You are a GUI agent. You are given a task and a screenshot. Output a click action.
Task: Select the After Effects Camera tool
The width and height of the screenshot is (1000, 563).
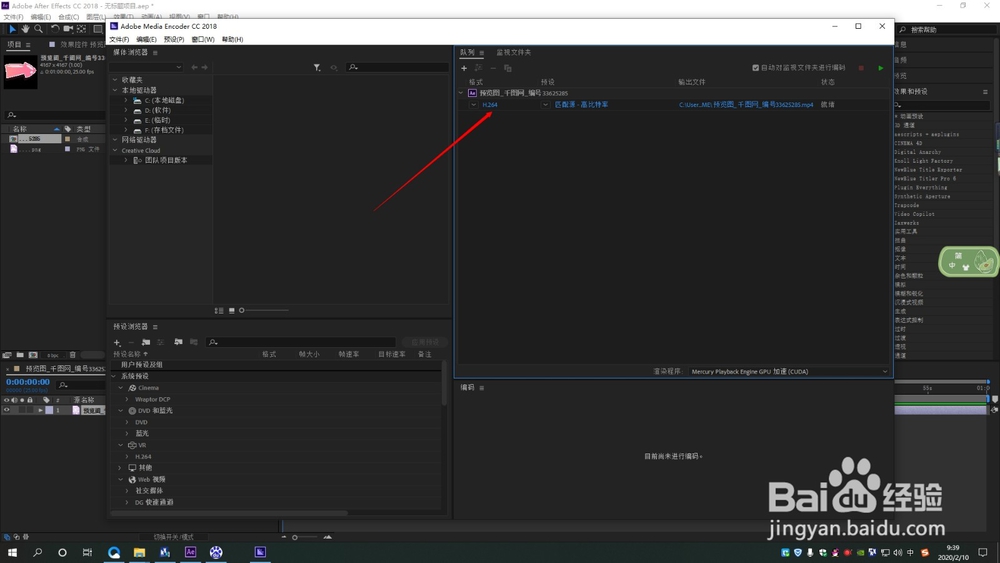[68, 29]
